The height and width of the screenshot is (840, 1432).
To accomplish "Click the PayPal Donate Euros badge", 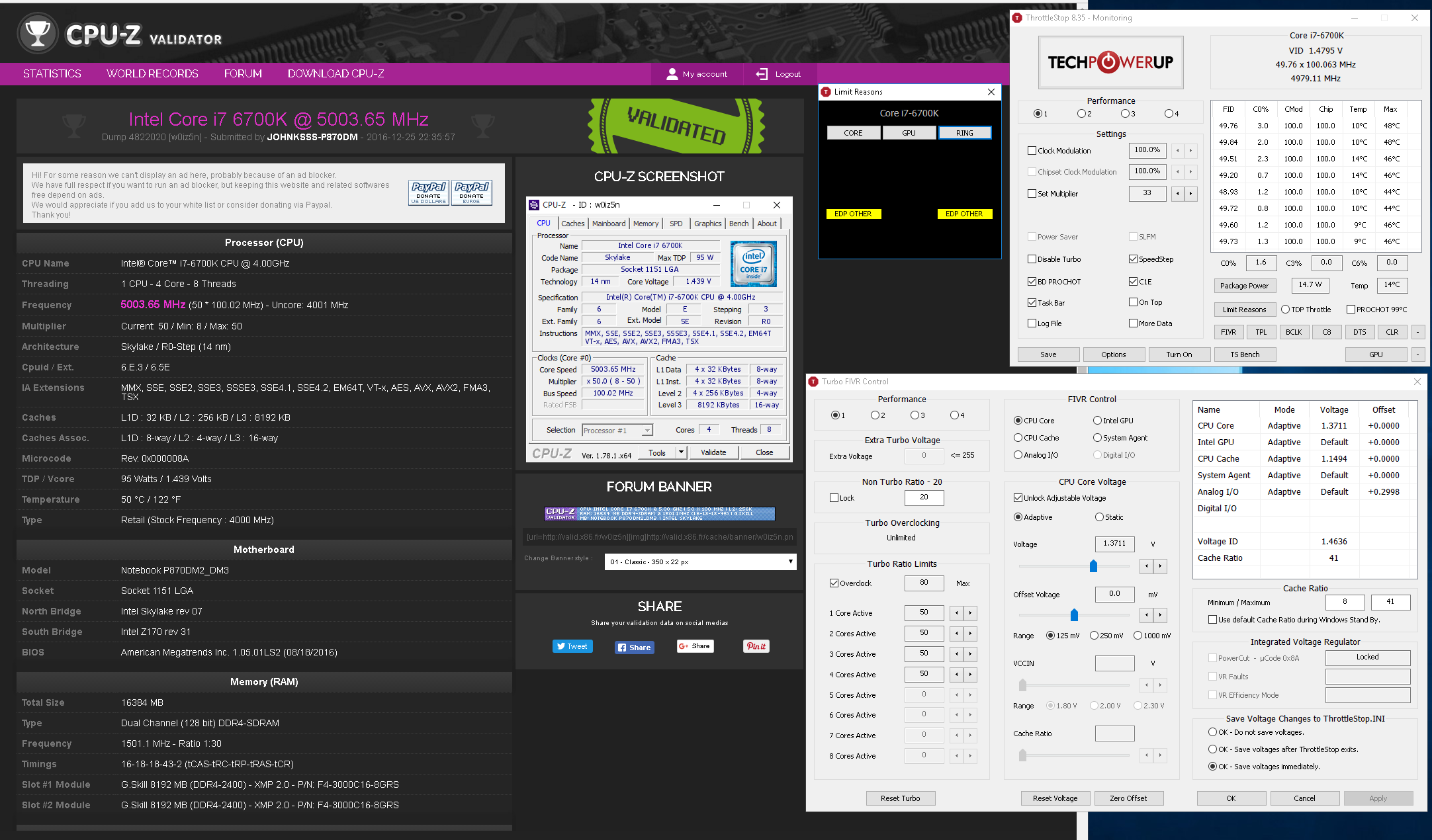I will (x=471, y=192).
